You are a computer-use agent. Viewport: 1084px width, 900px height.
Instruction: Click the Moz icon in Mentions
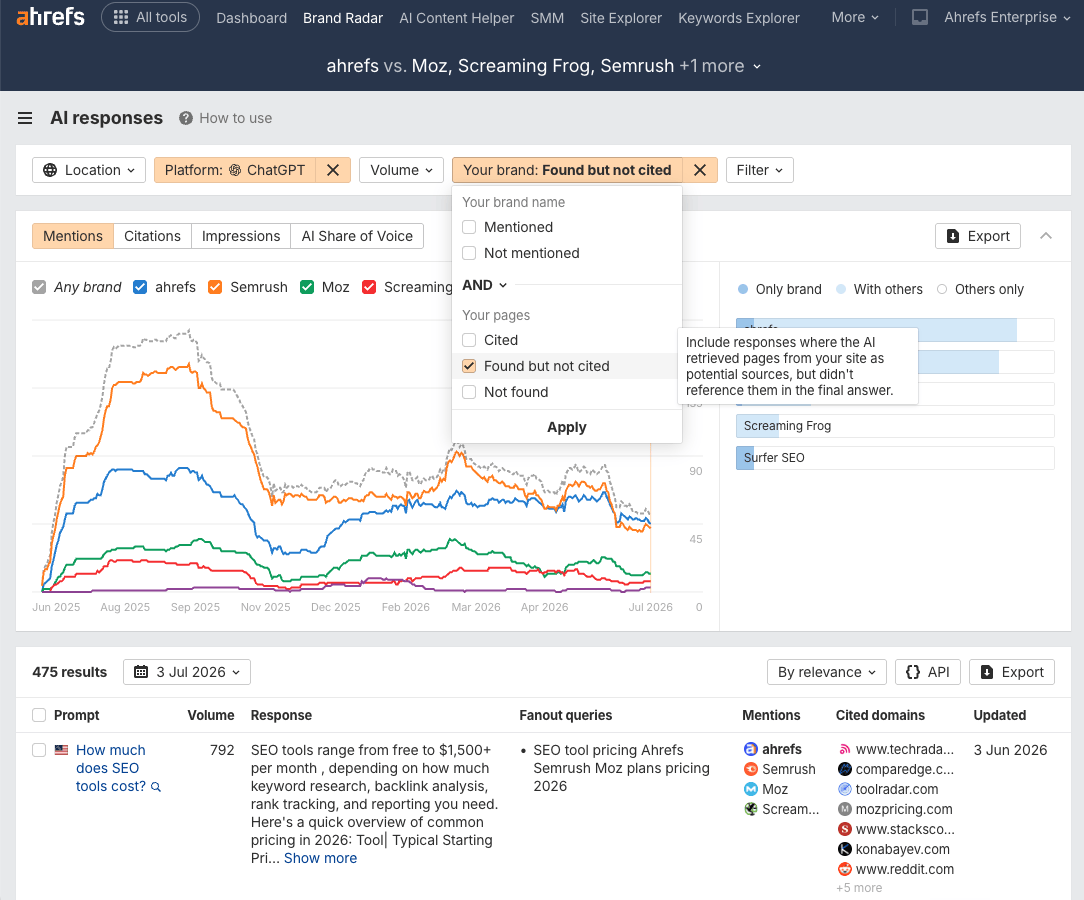click(x=751, y=789)
